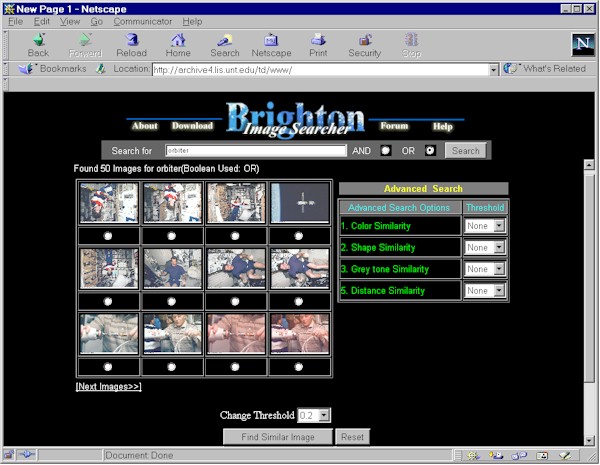Open the Forum page link
Screen dimensions: 600x465
[394, 126]
